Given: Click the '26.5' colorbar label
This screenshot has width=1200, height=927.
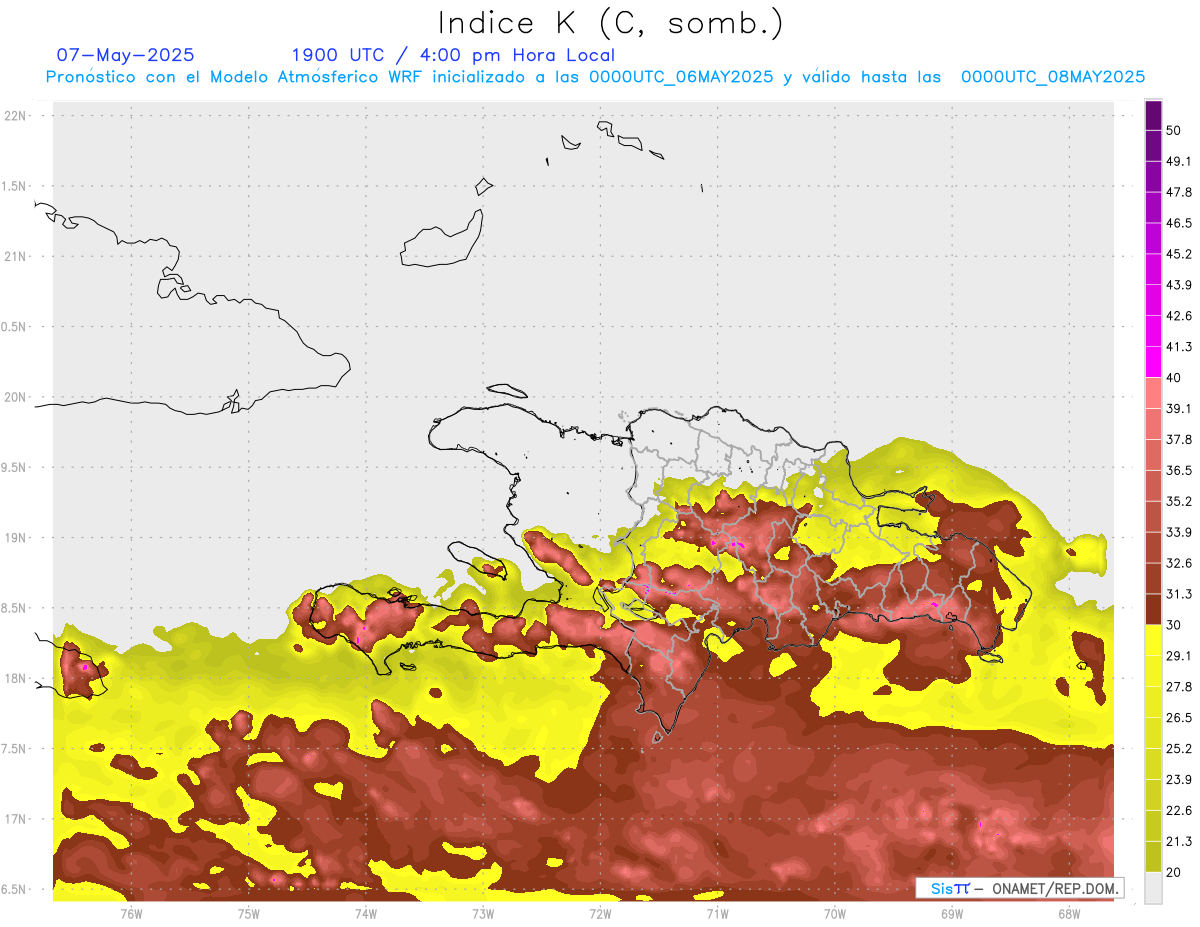Looking at the screenshot, I should click(1179, 718).
